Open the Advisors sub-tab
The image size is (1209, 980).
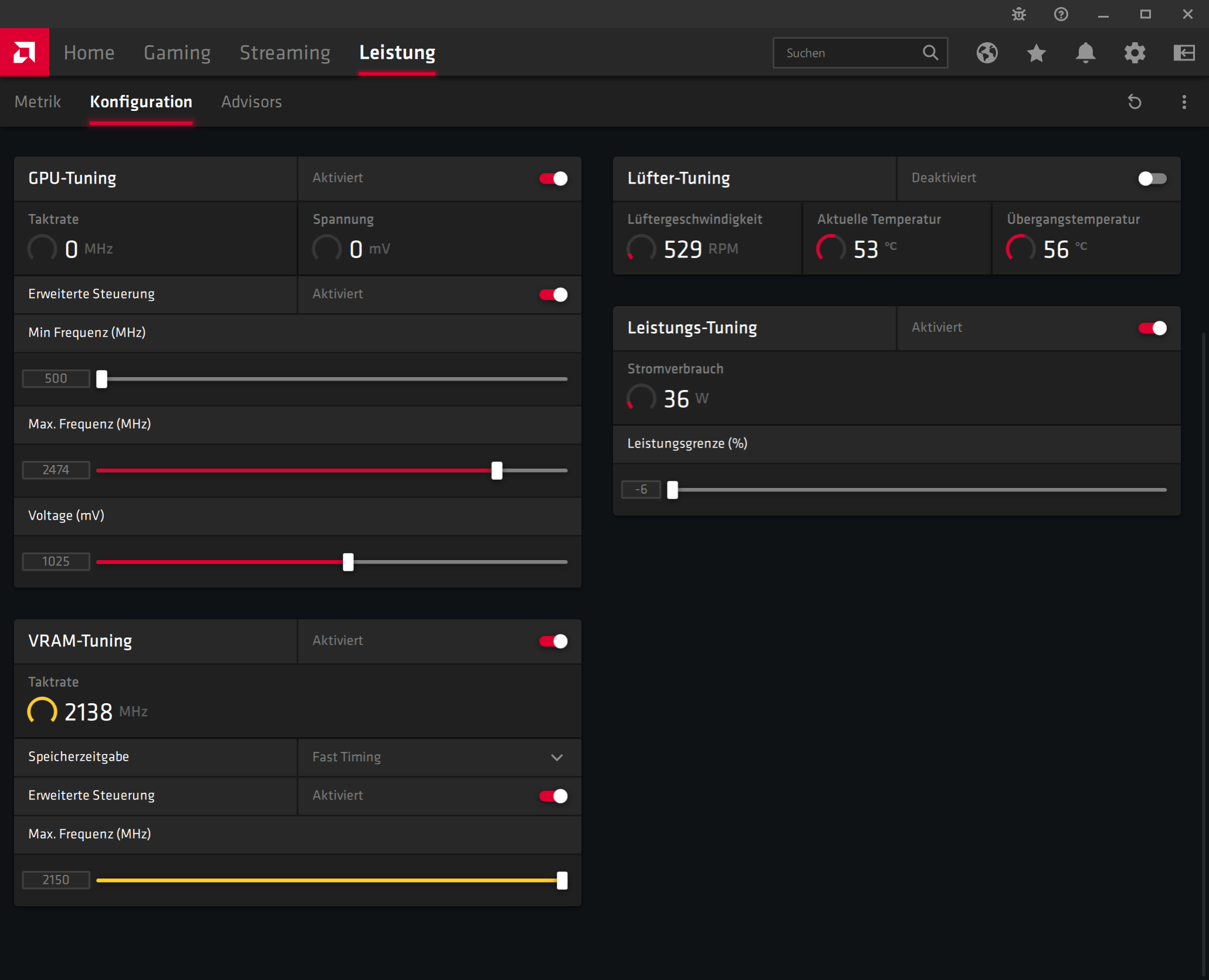coord(251,102)
